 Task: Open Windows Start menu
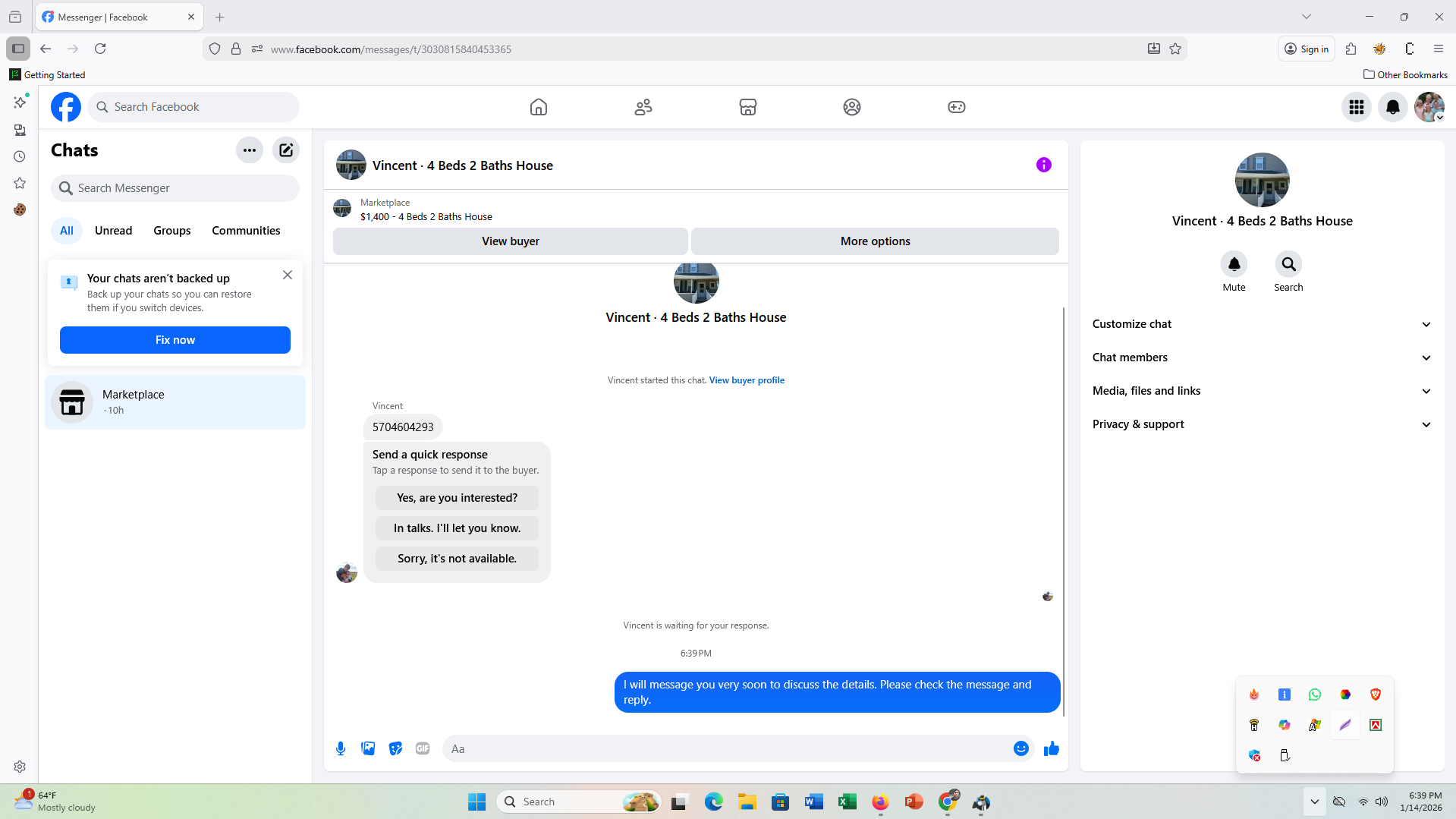point(476,802)
